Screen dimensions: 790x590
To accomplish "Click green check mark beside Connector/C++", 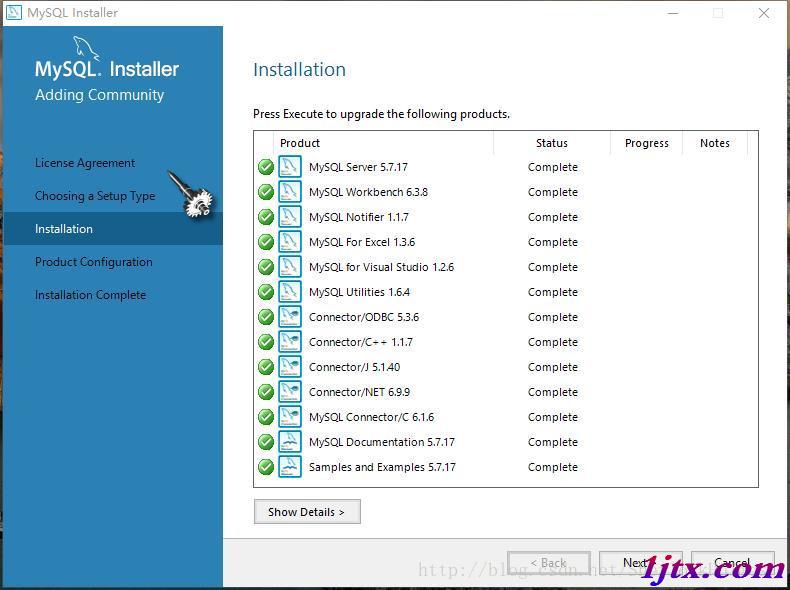I will 266,342.
